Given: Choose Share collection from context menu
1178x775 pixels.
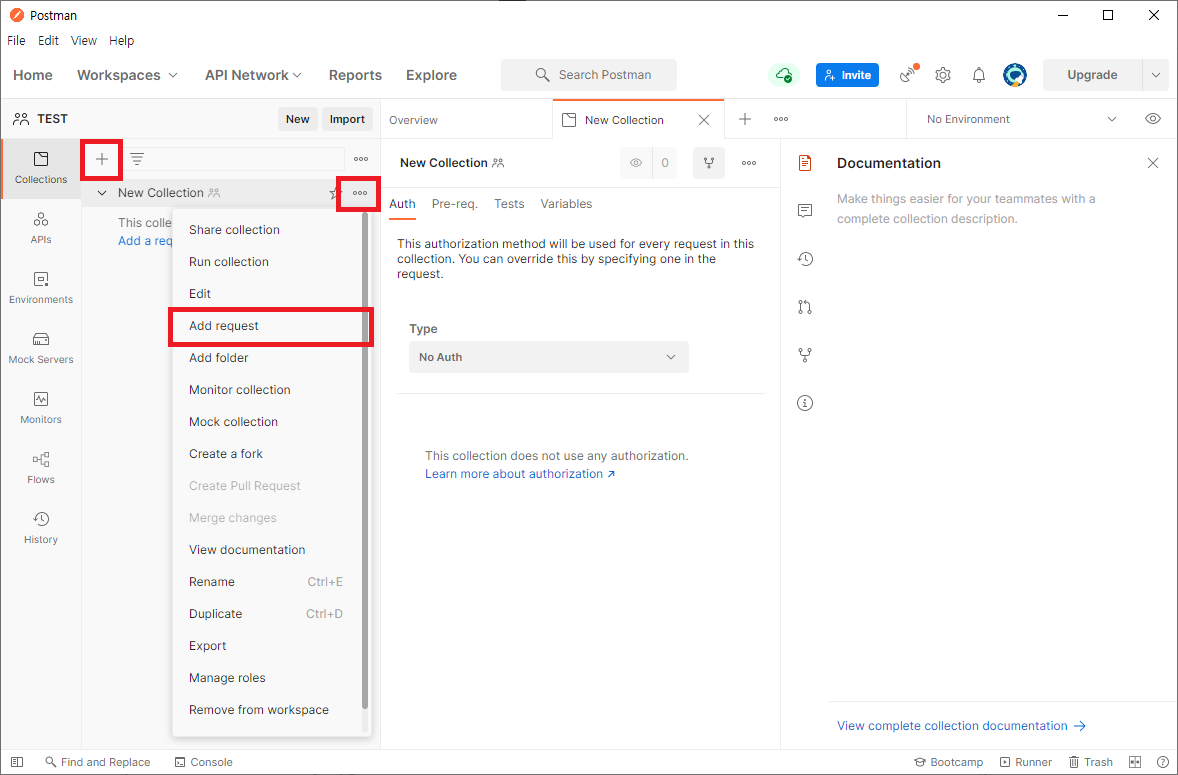Looking at the screenshot, I should (x=267, y=230).
